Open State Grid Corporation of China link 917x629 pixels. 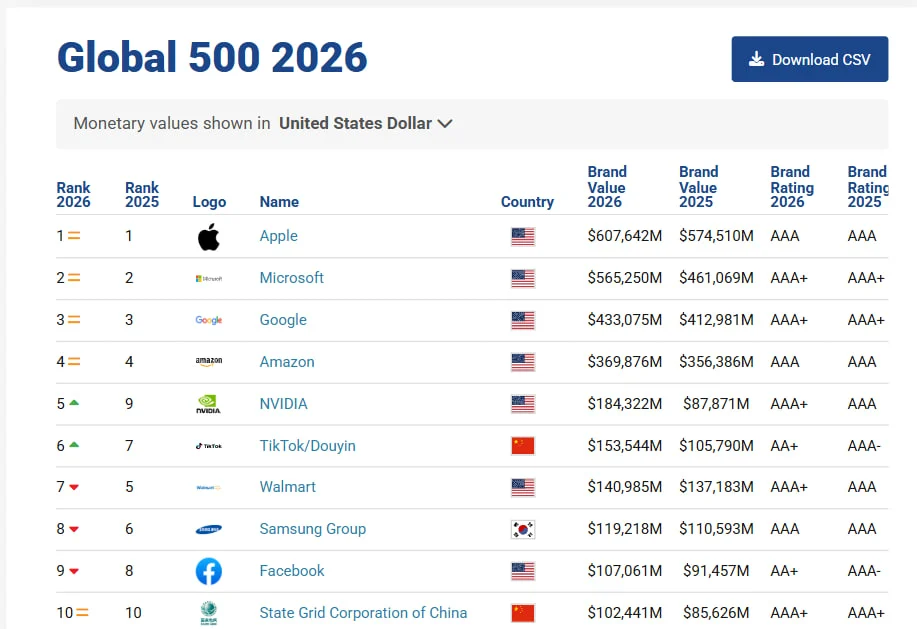(x=363, y=613)
